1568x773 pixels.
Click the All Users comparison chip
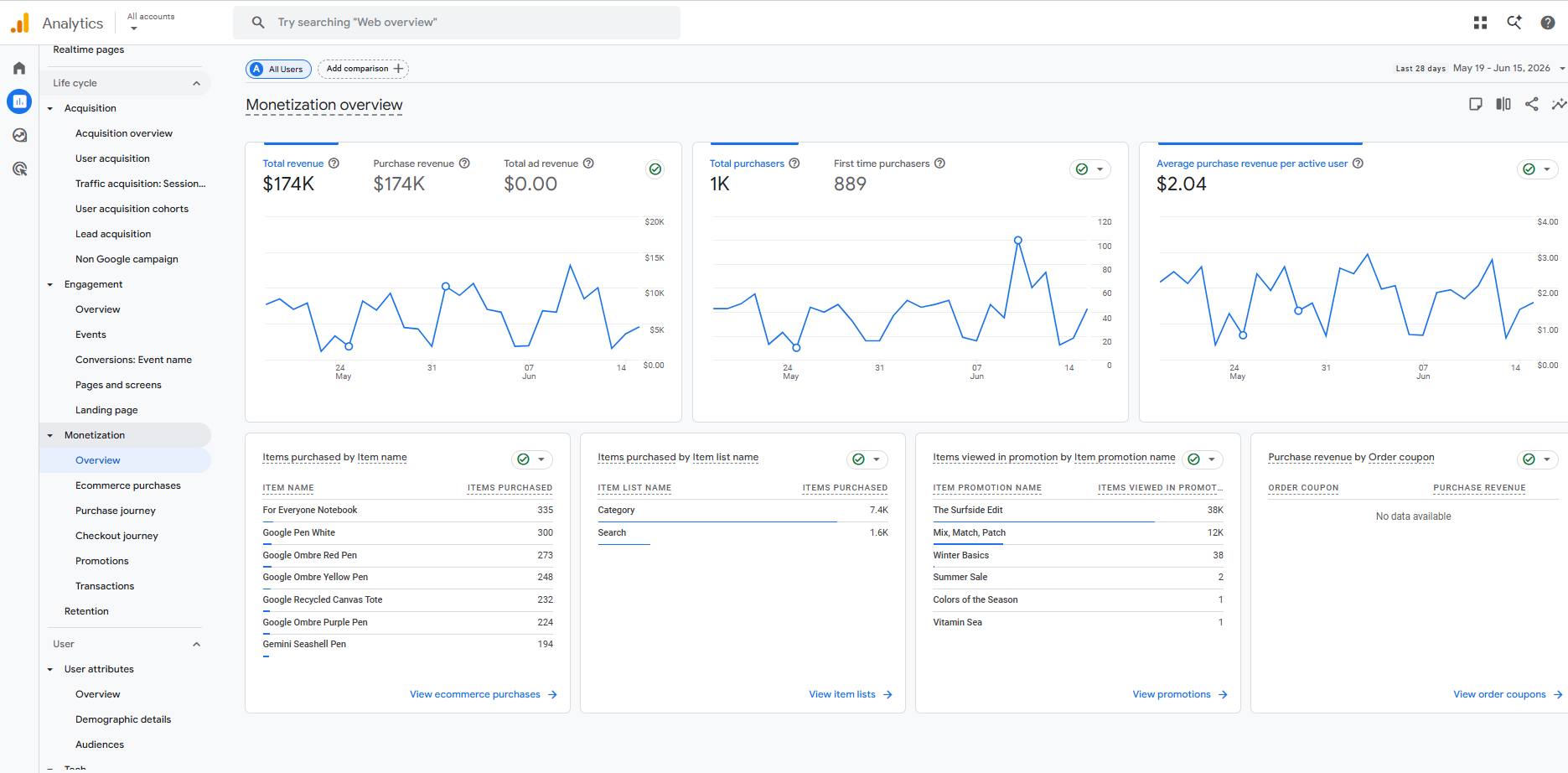tap(278, 69)
